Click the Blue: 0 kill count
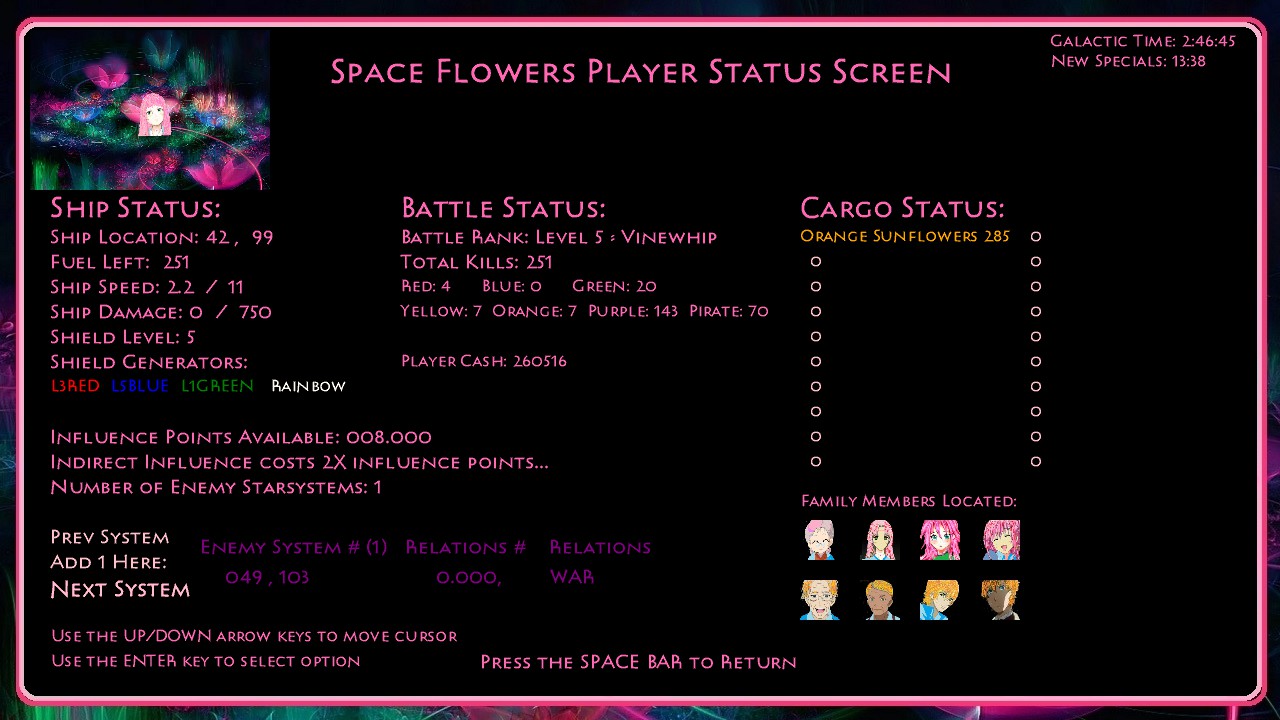1280x720 pixels. coord(511,286)
